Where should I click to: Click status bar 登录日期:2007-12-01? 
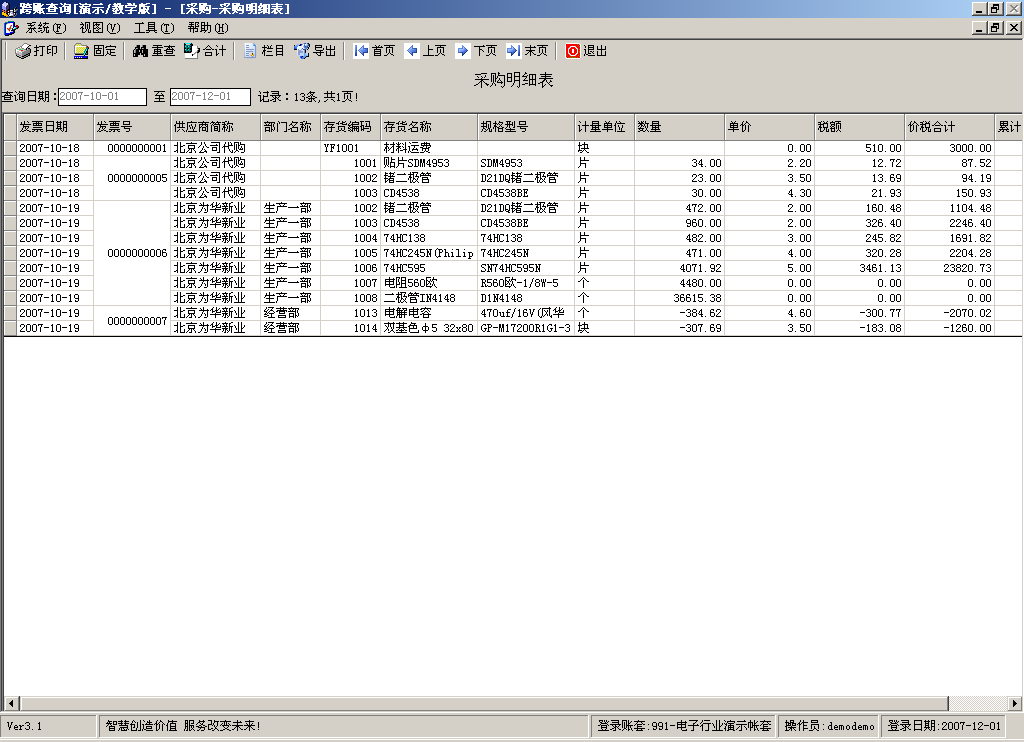pyautogui.click(x=944, y=726)
